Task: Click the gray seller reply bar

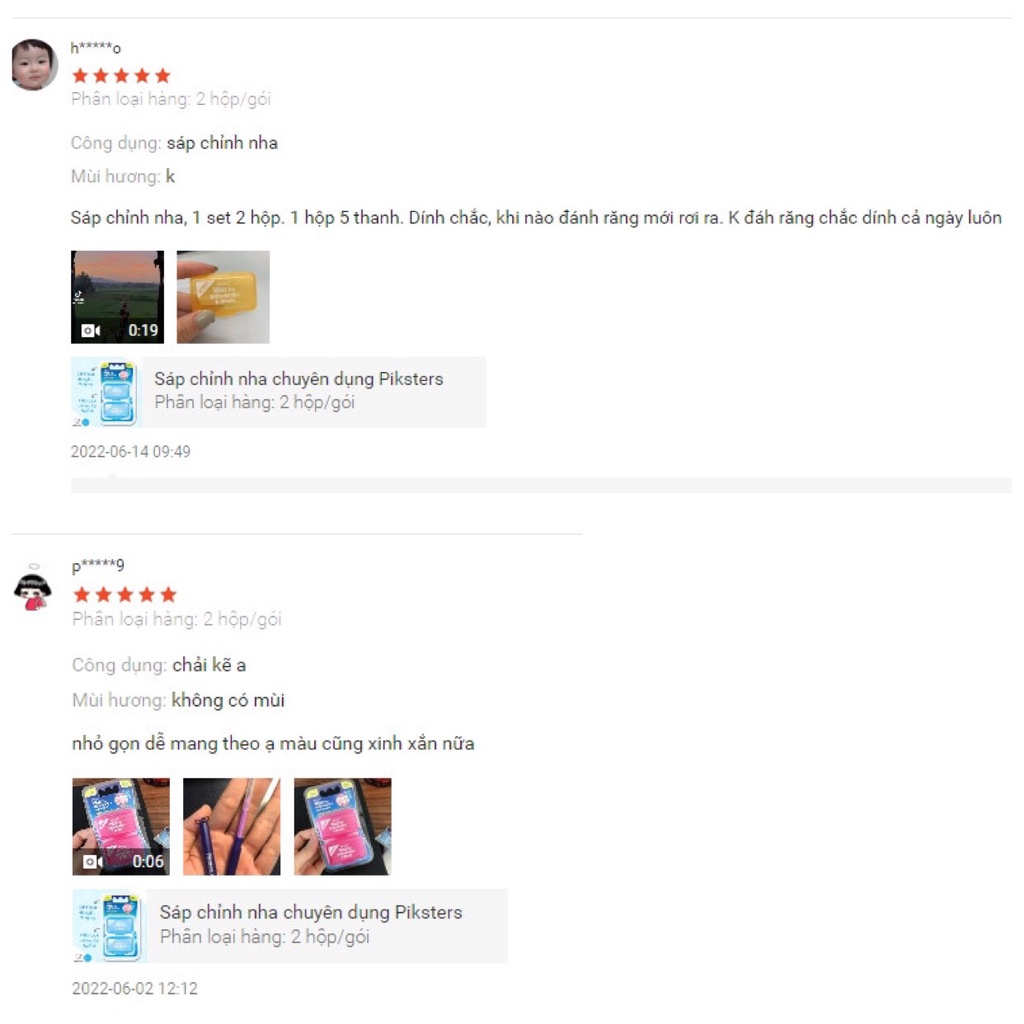Action: tap(541, 485)
